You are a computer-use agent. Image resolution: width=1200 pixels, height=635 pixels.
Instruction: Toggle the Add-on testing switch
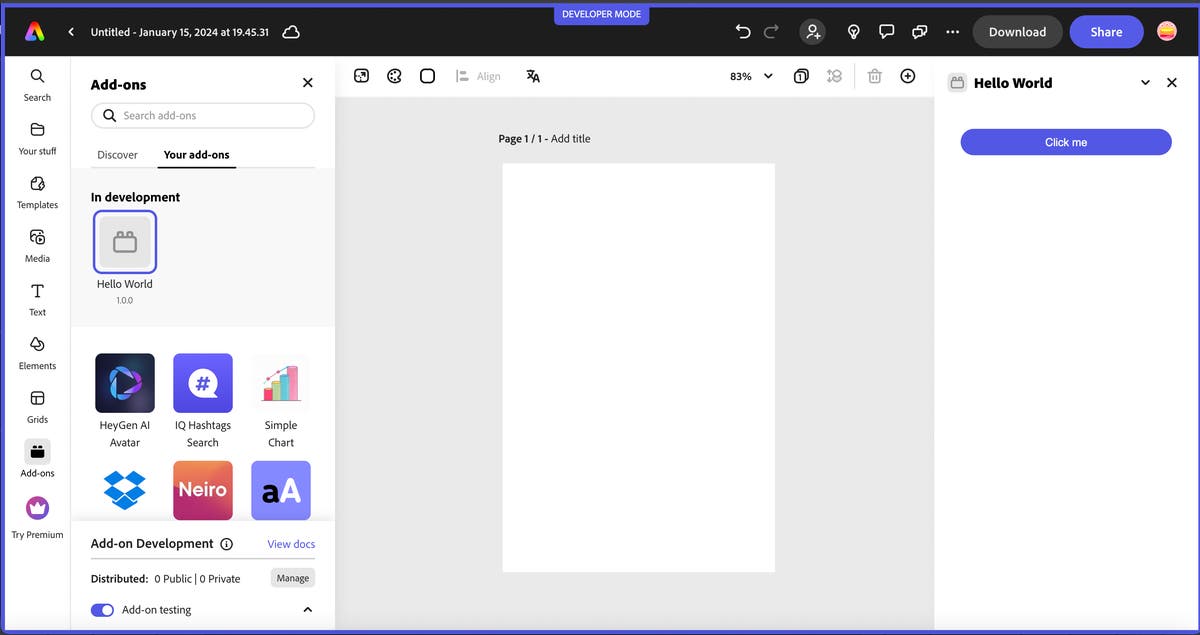click(102, 610)
